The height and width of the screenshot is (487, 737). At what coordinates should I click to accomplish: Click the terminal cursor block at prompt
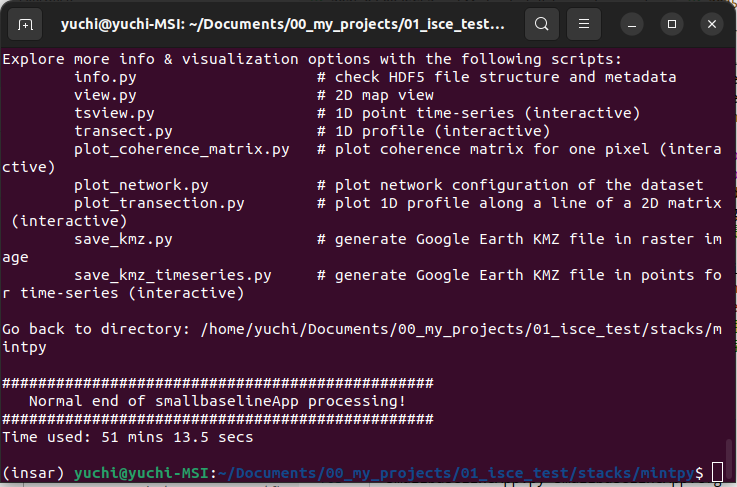(x=717, y=472)
